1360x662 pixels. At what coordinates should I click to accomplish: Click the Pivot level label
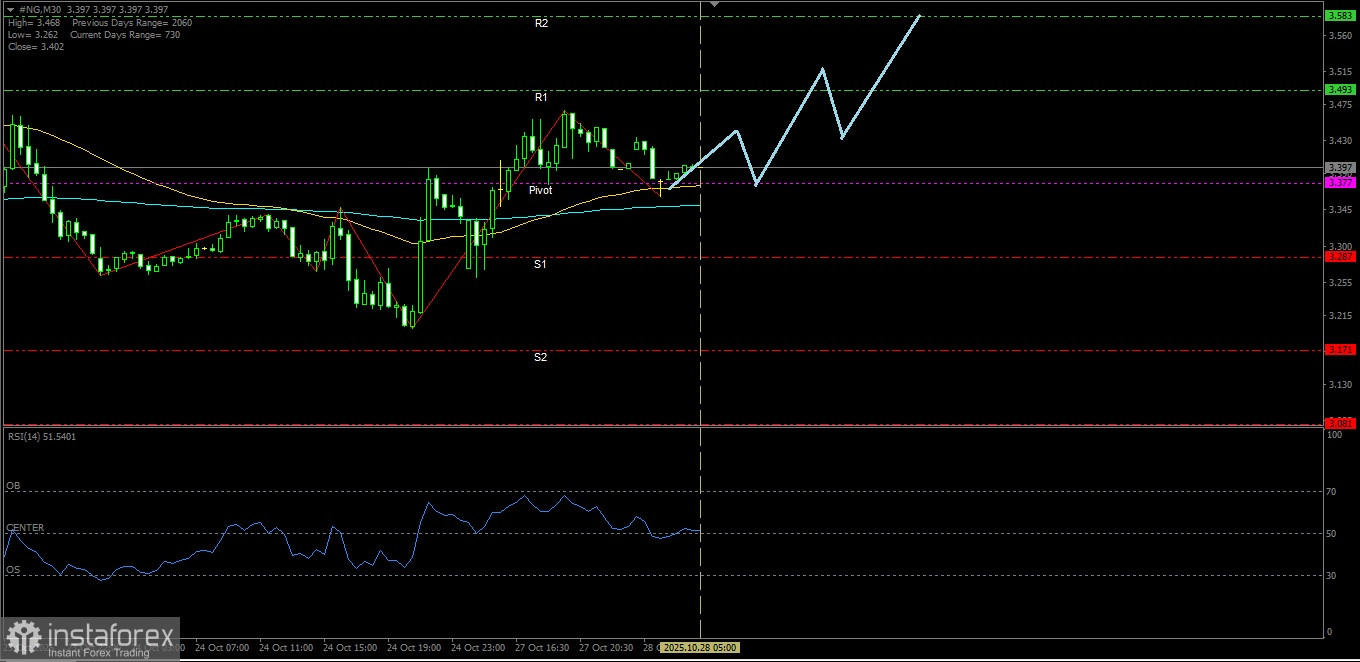pos(540,190)
